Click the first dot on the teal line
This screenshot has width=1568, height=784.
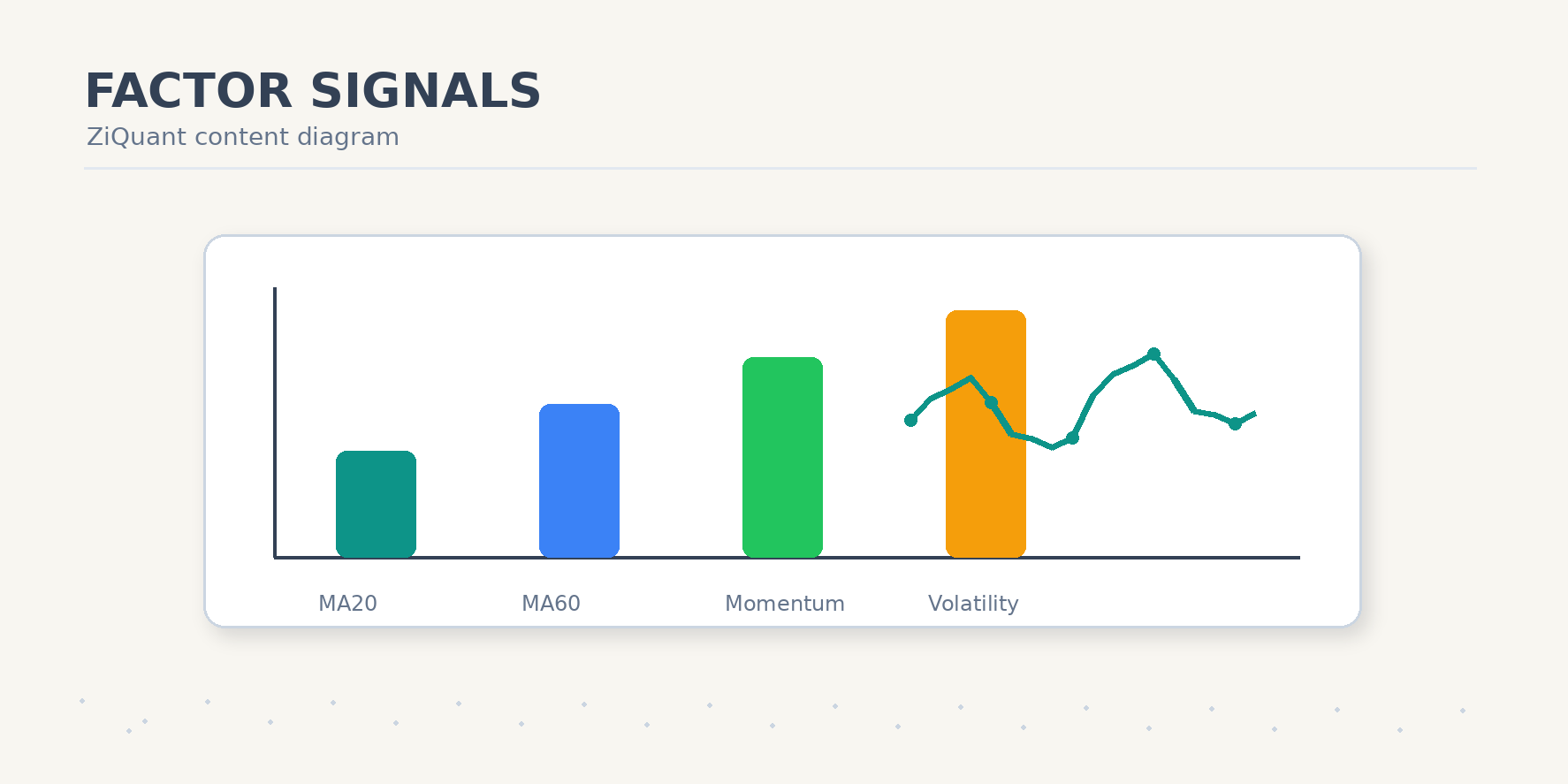point(910,420)
